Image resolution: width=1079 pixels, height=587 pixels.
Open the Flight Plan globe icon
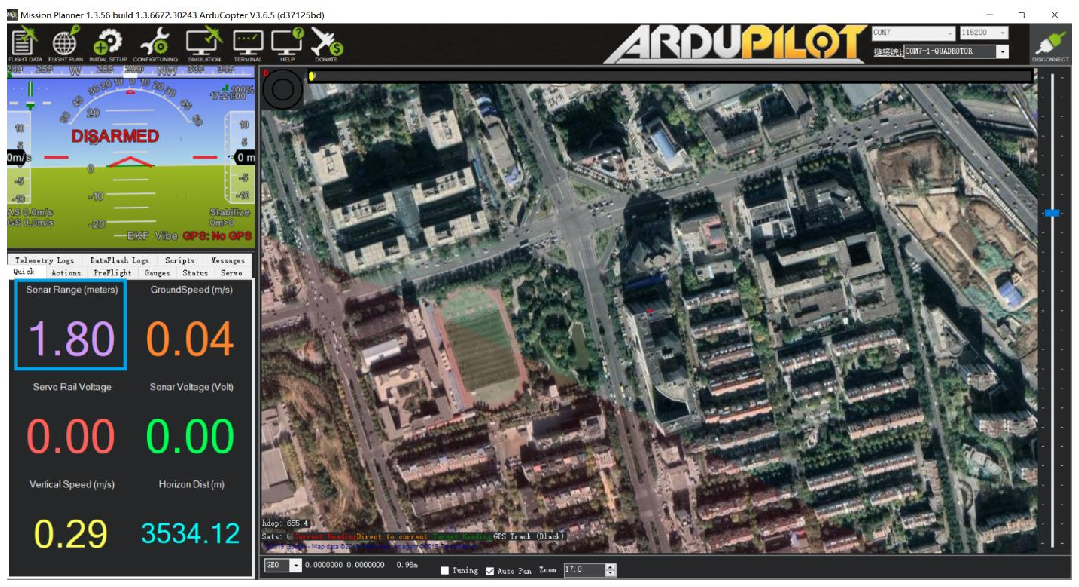tap(66, 44)
